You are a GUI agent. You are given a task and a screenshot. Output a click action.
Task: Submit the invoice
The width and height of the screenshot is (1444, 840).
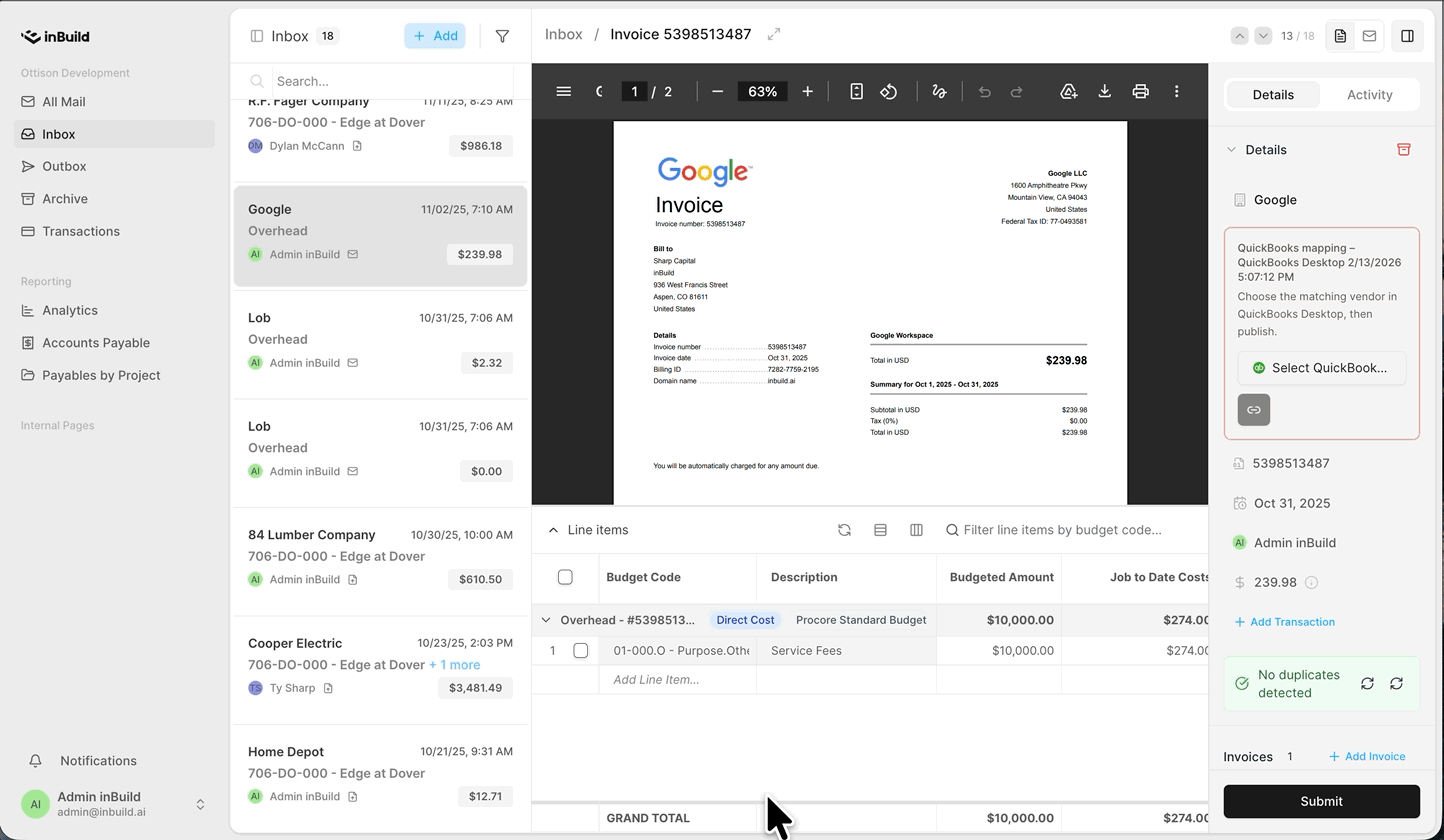click(x=1321, y=801)
